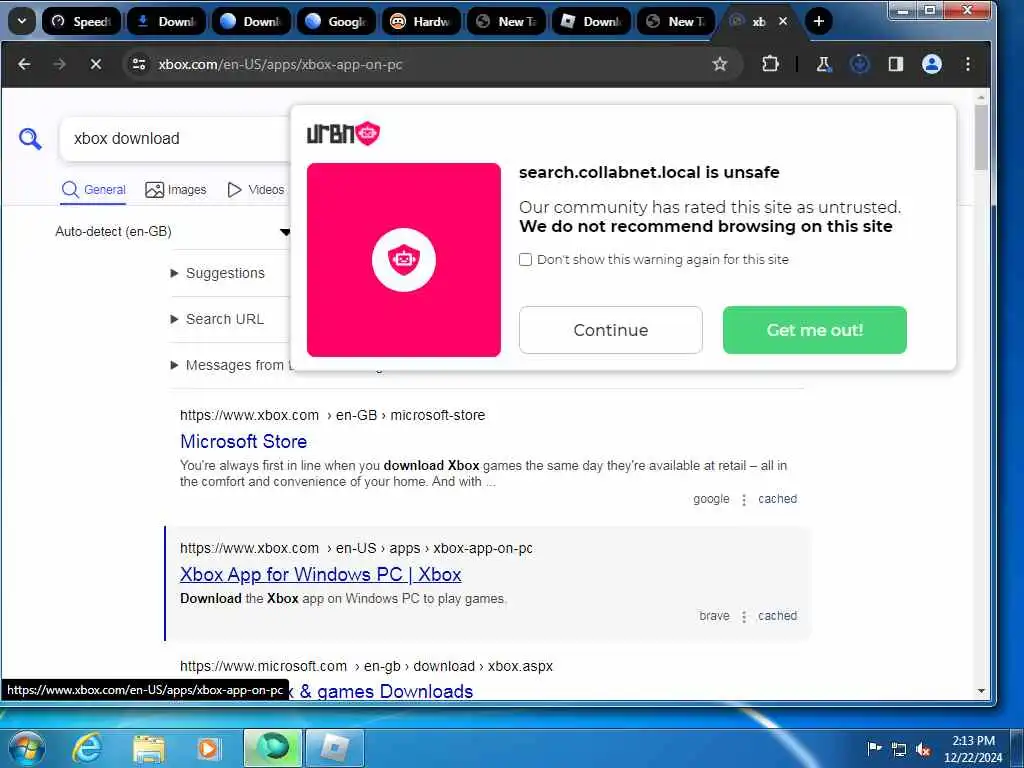Click the brave engine label
Viewport: 1024px width, 768px height.
pyautogui.click(x=714, y=616)
